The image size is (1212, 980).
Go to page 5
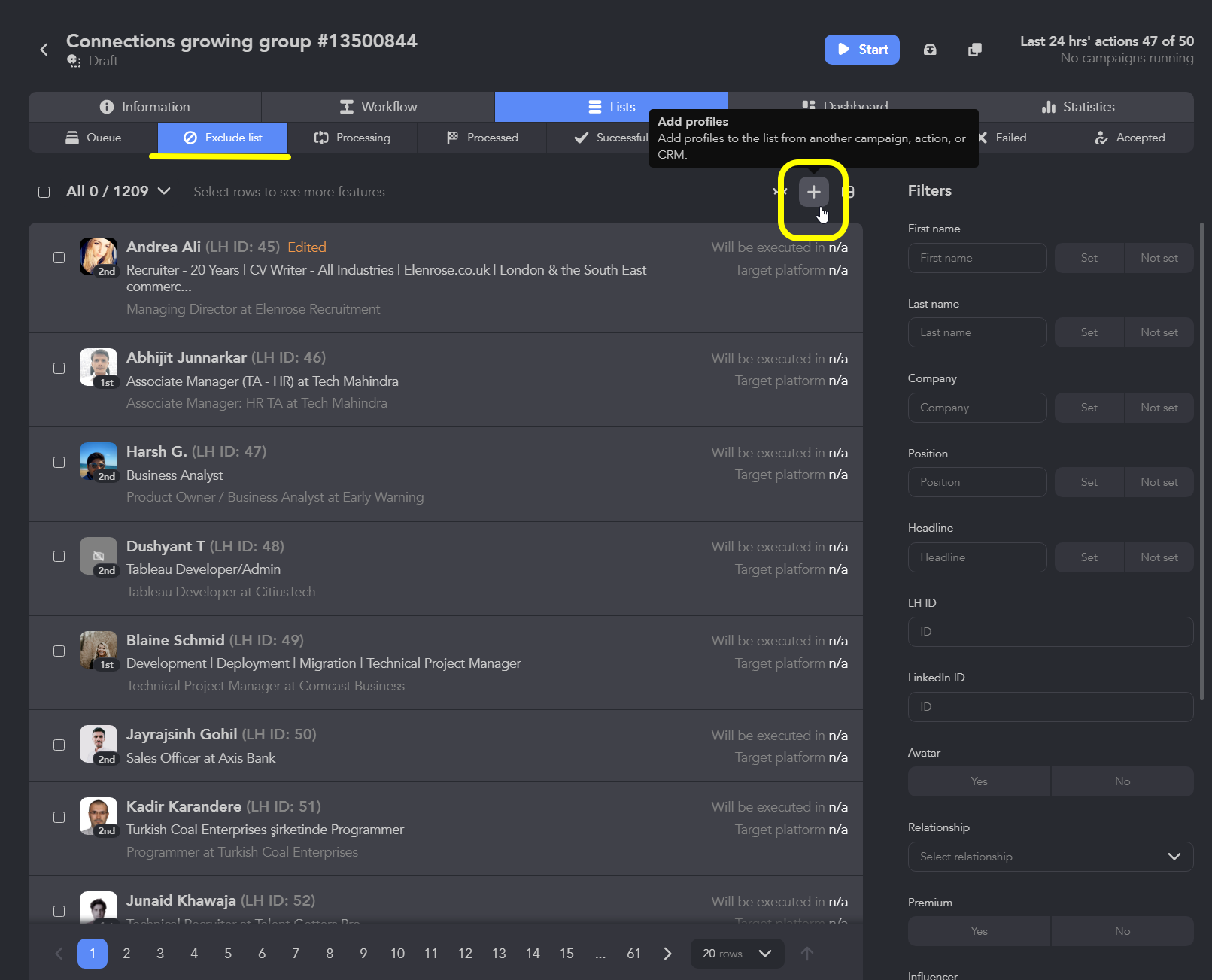pyautogui.click(x=228, y=954)
